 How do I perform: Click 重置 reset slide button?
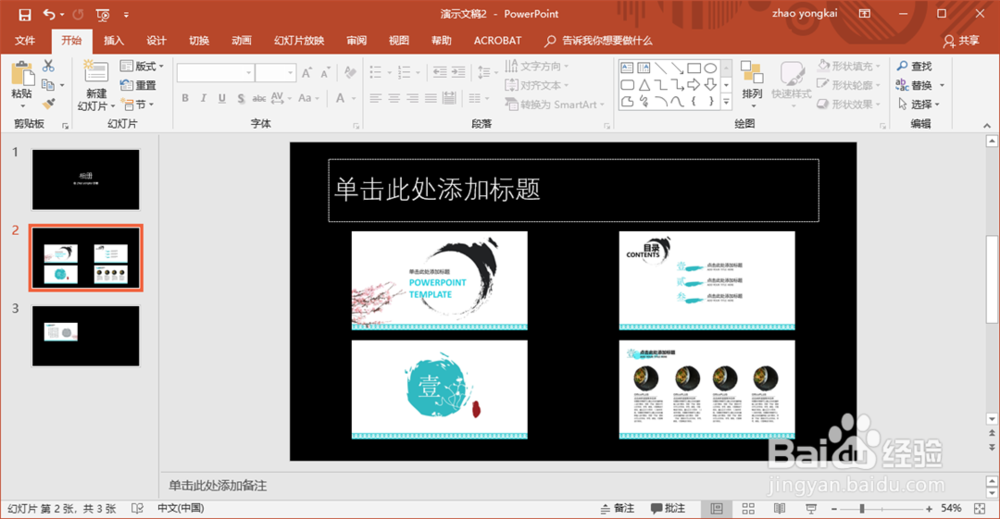click(138, 85)
